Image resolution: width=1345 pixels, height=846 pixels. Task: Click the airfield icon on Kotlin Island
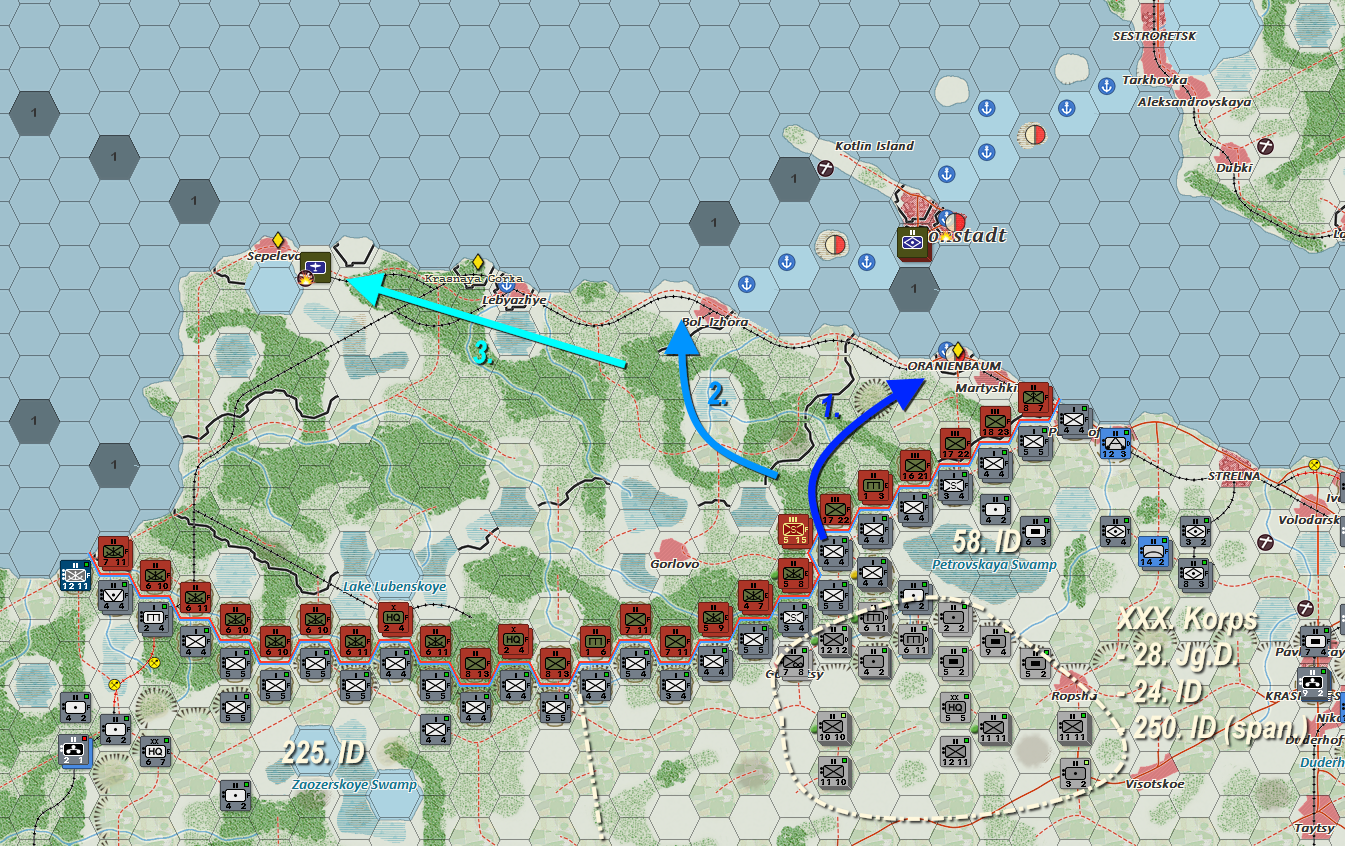click(825, 168)
